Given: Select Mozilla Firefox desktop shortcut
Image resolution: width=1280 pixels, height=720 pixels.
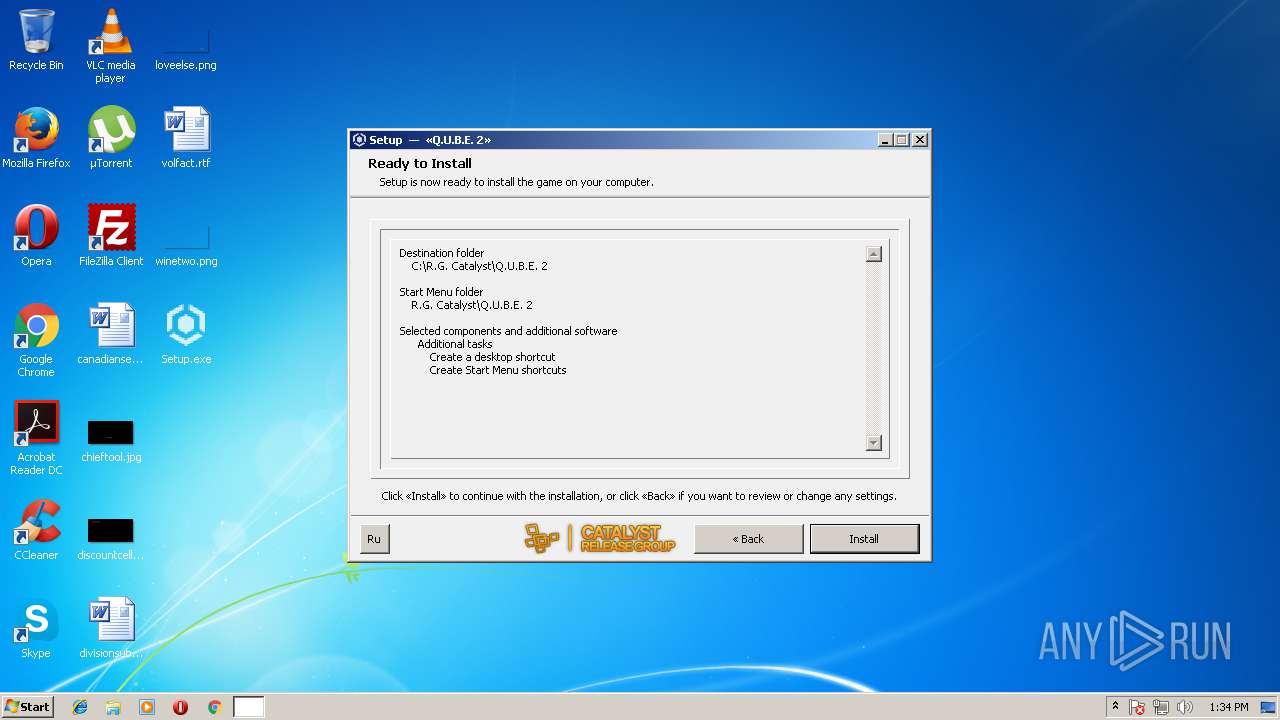Looking at the screenshot, I should (36, 138).
